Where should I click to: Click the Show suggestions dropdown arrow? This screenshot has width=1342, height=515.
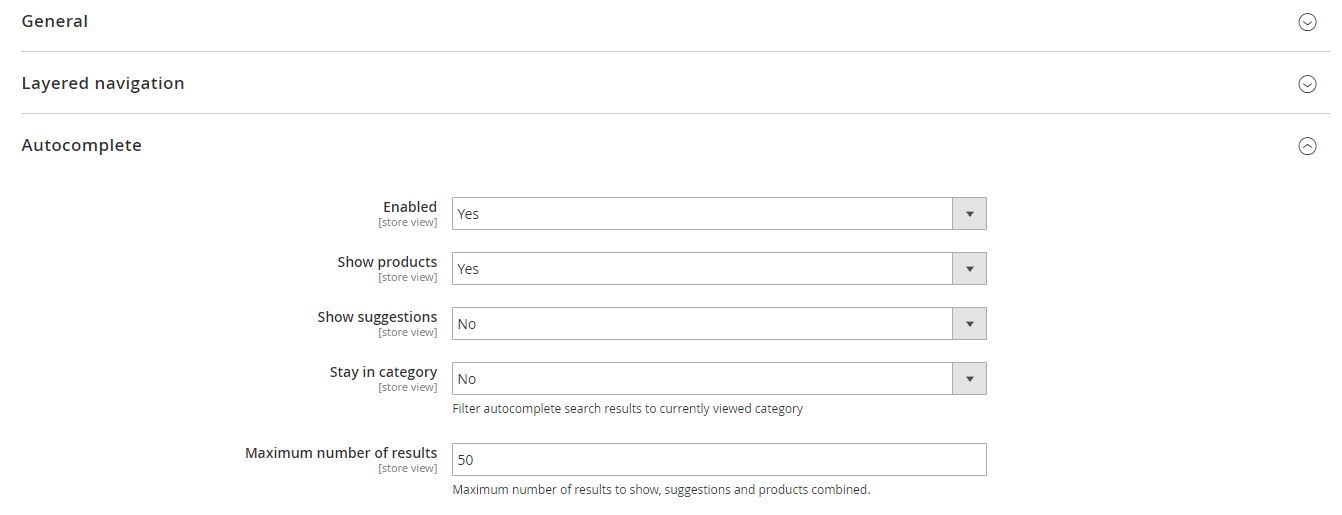coord(969,323)
